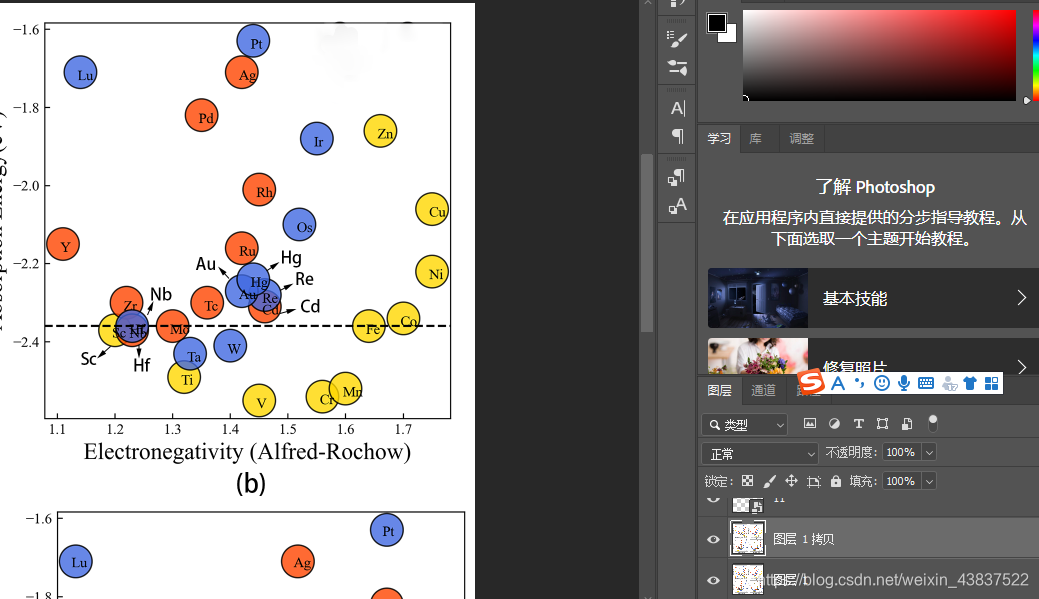Viewport: 1039px width, 599px height.
Task: Toggle layer filtering on/off switch
Action: click(x=933, y=423)
